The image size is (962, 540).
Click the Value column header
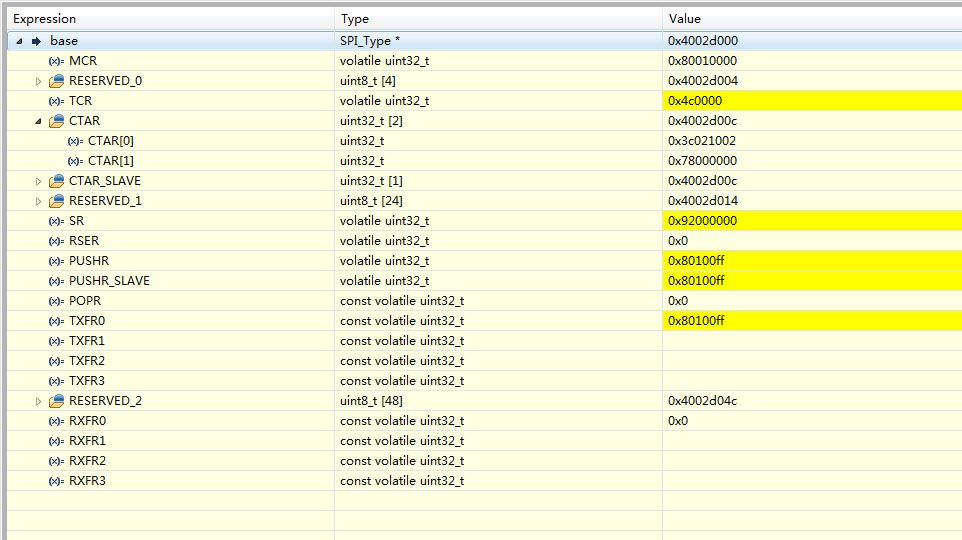pyautogui.click(x=812, y=19)
